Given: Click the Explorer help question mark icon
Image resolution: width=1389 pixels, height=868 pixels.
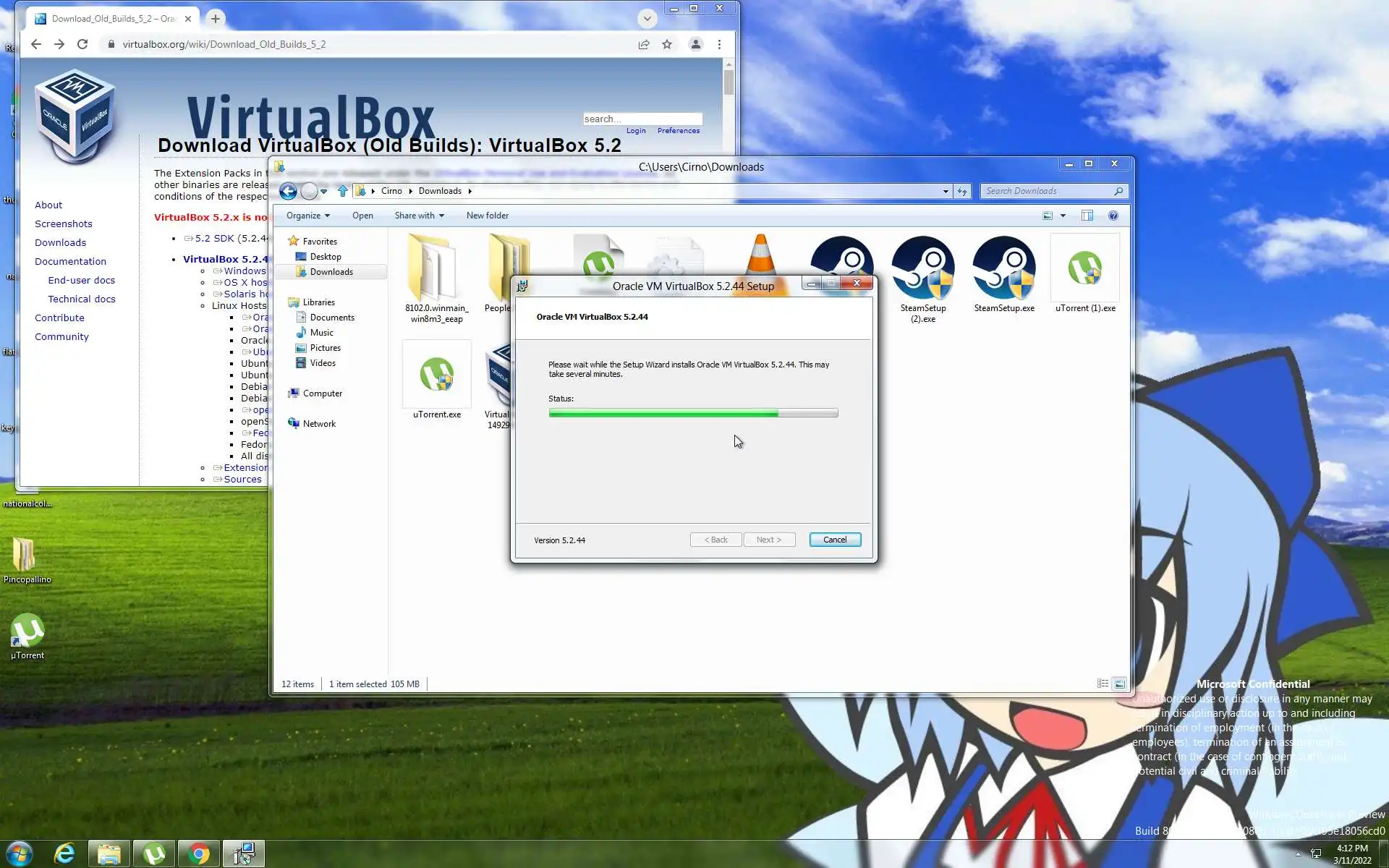Looking at the screenshot, I should pos(1113,216).
